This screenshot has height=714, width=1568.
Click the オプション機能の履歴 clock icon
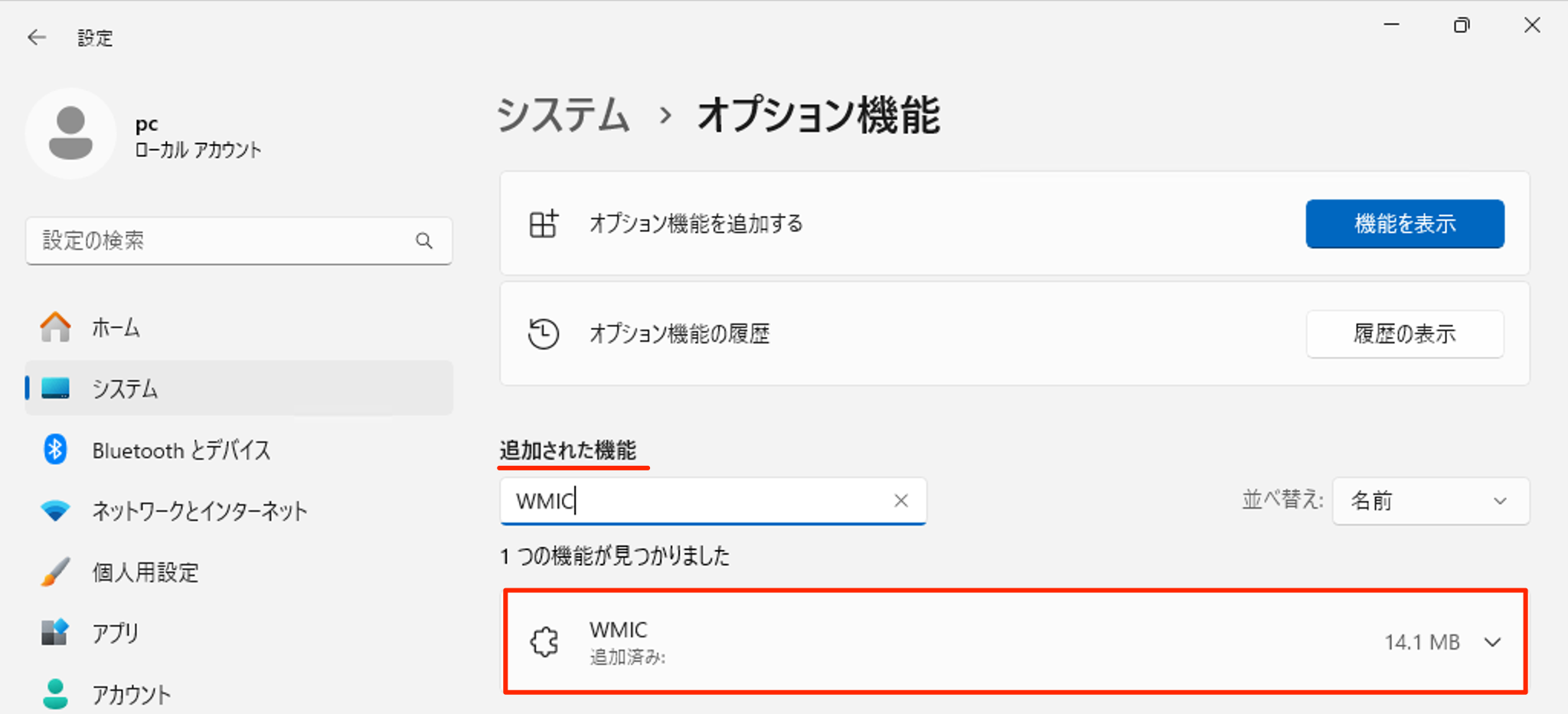click(544, 333)
